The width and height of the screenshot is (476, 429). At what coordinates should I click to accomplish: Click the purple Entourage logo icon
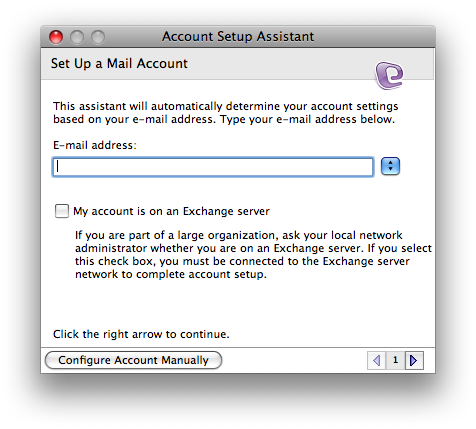tap(389, 75)
